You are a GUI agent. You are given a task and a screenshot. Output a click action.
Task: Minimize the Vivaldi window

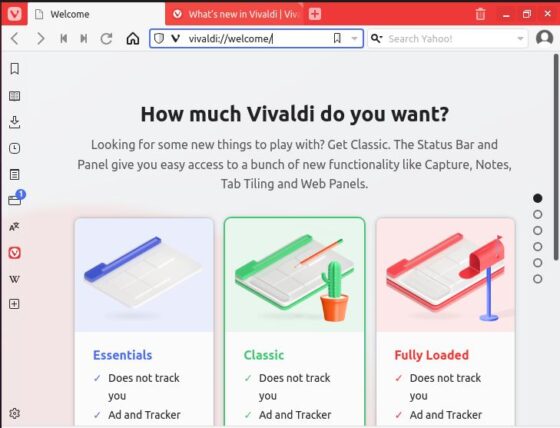coord(506,14)
